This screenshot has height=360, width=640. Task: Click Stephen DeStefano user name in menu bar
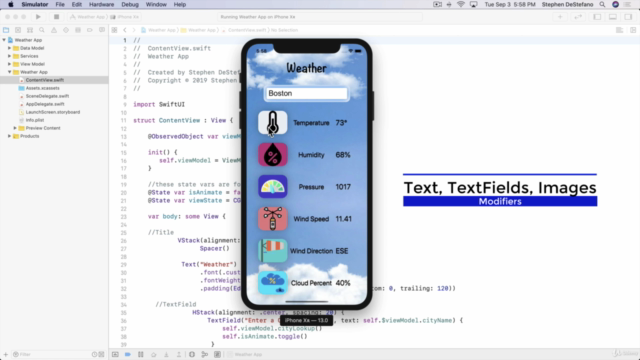tap(567, 4)
